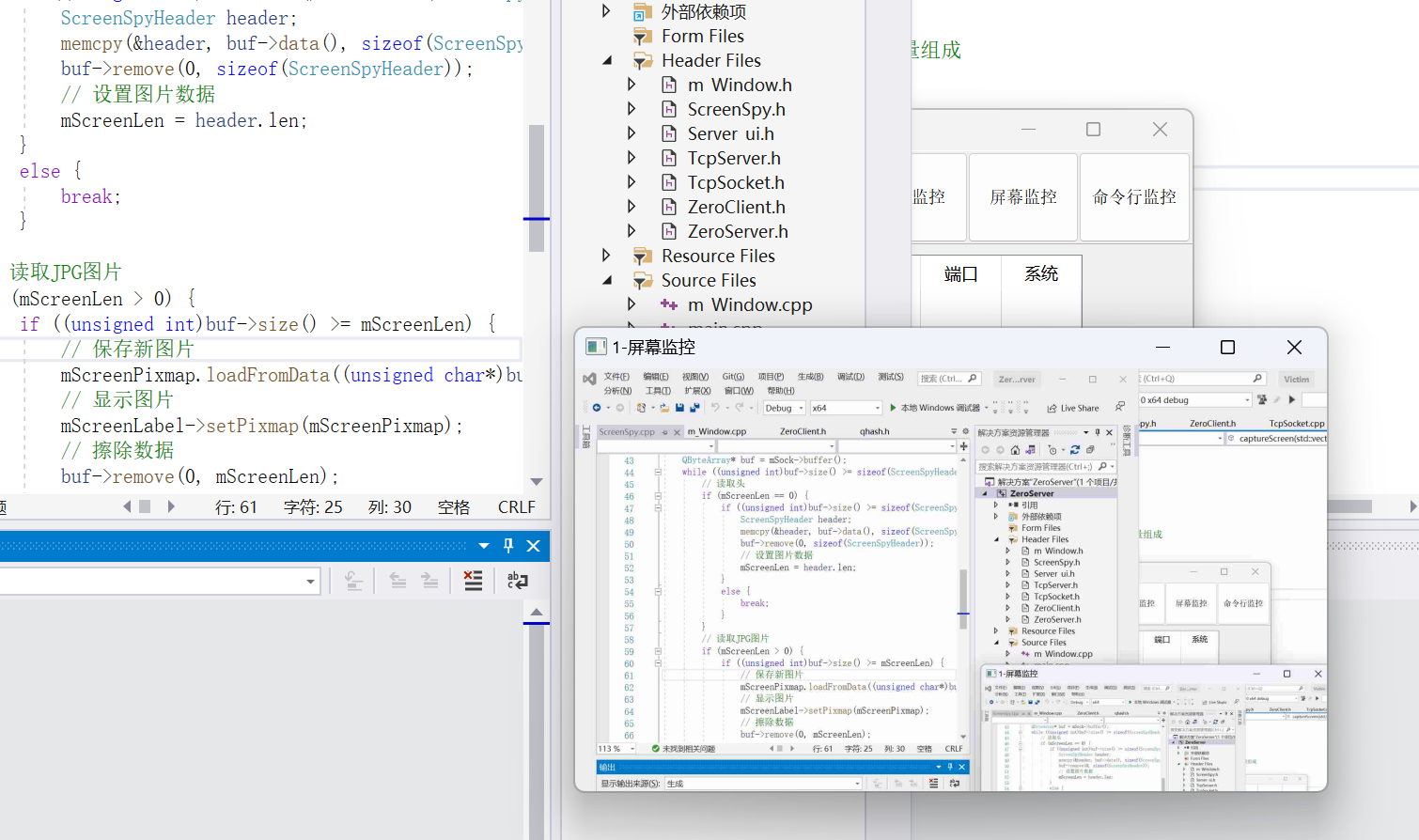This screenshot has width=1419, height=840.
Task: Toggle pin on remote Solution Explorer panel
Action: 1097,432
